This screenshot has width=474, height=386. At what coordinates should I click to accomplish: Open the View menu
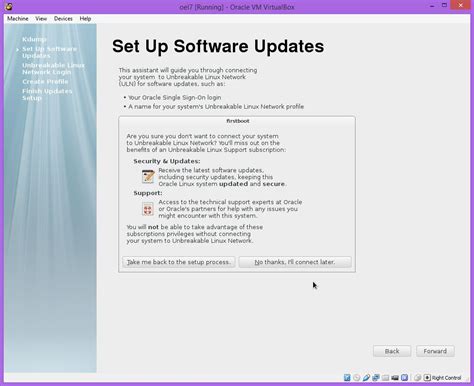(41, 19)
